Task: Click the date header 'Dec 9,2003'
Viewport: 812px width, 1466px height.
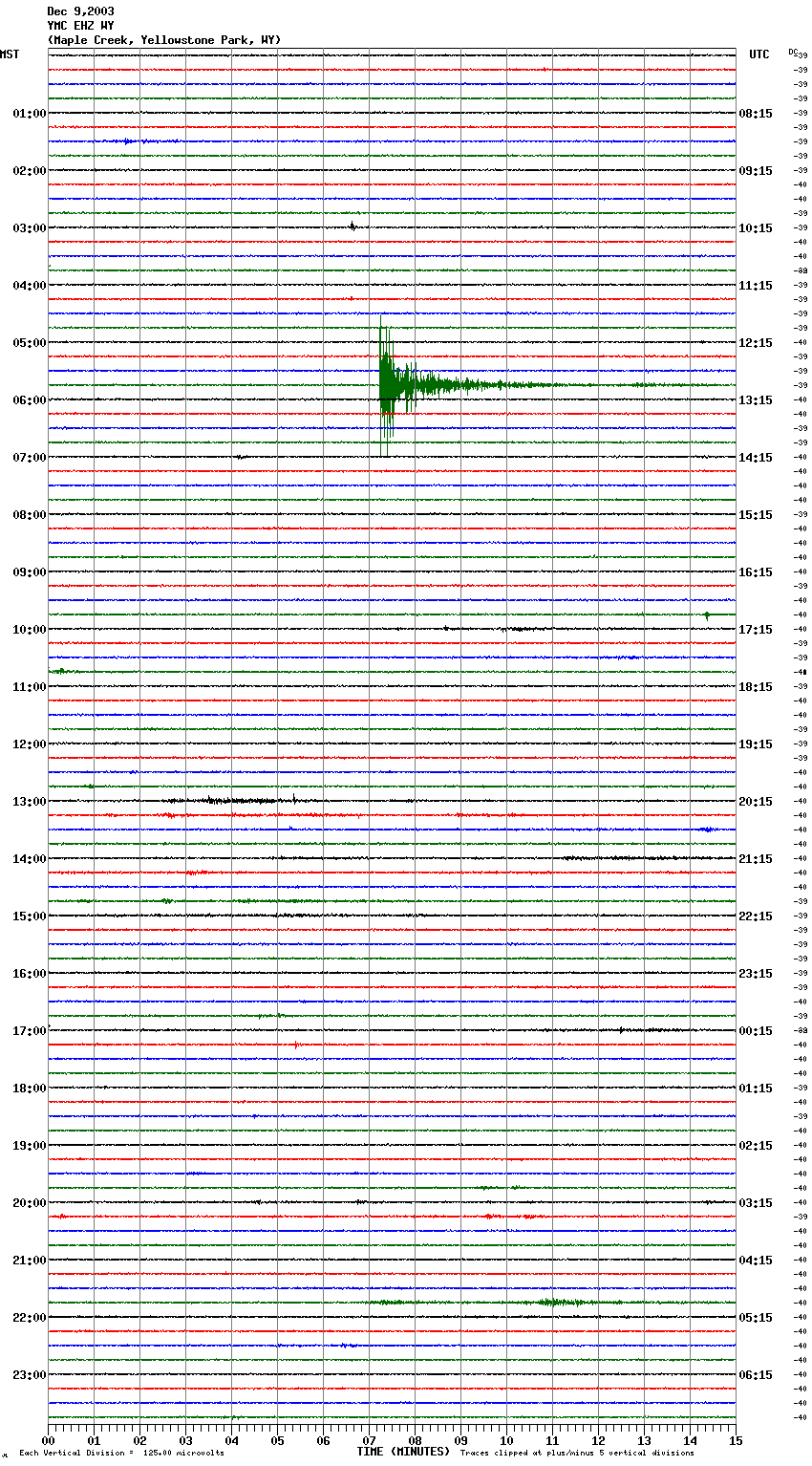Action: 80,11
